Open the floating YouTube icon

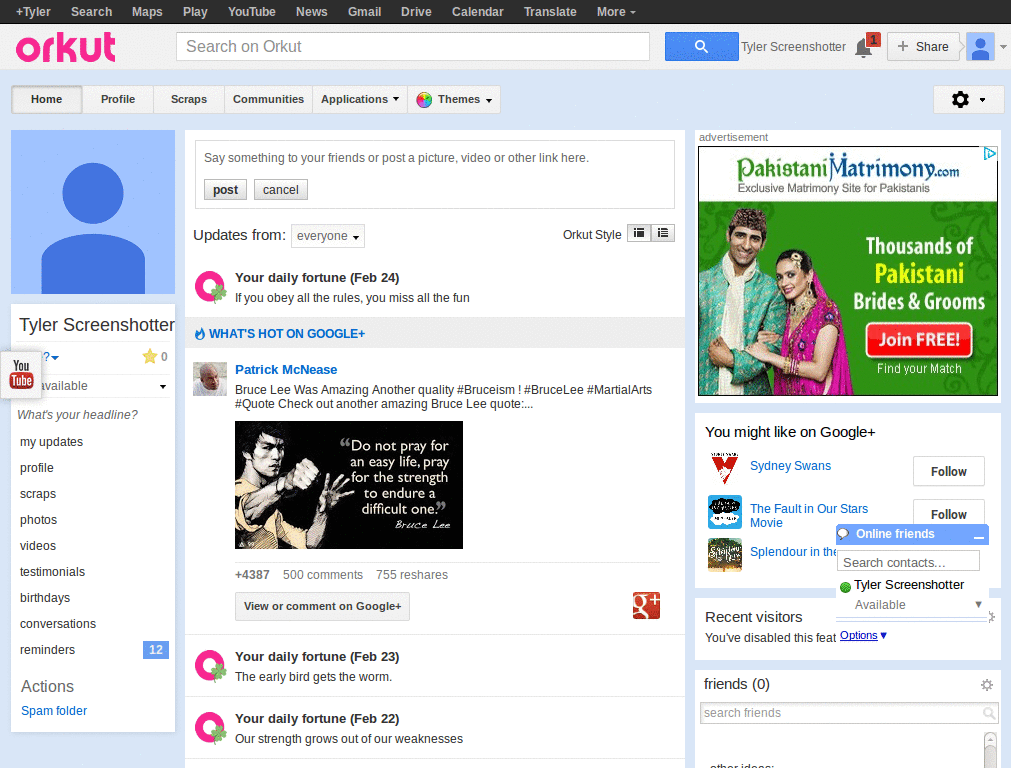[x=21, y=374]
